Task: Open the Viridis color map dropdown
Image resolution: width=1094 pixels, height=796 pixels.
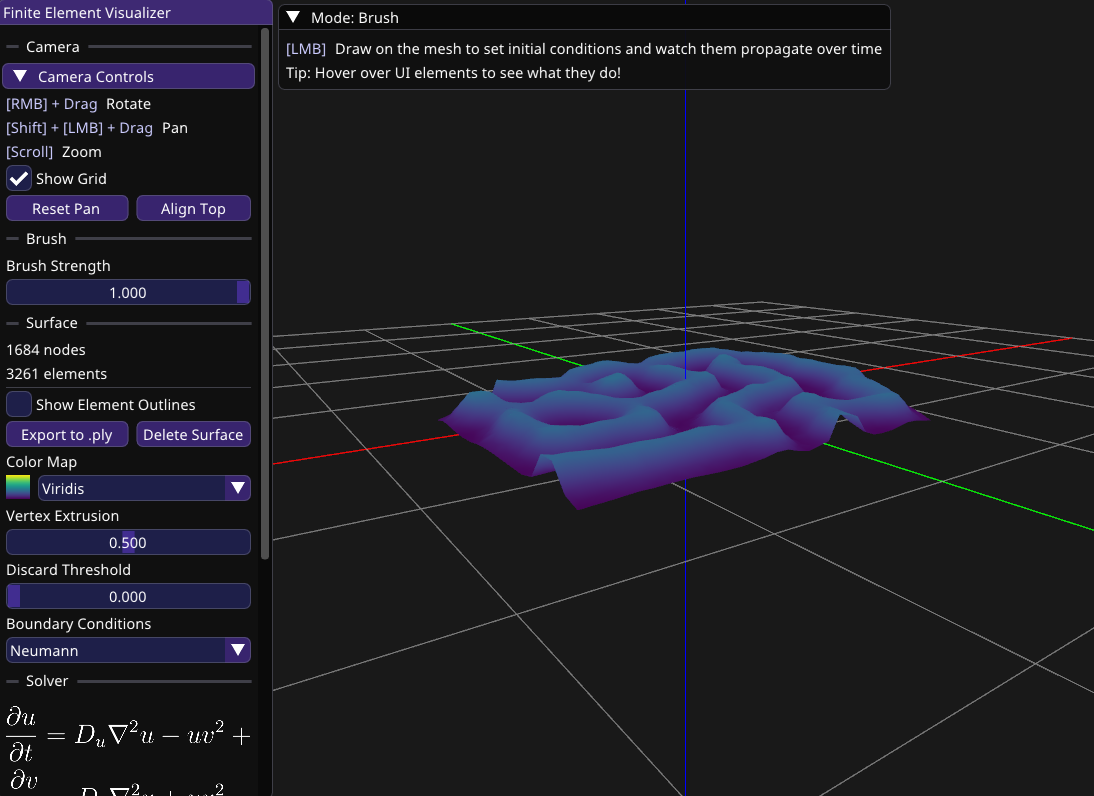Action: [132, 489]
